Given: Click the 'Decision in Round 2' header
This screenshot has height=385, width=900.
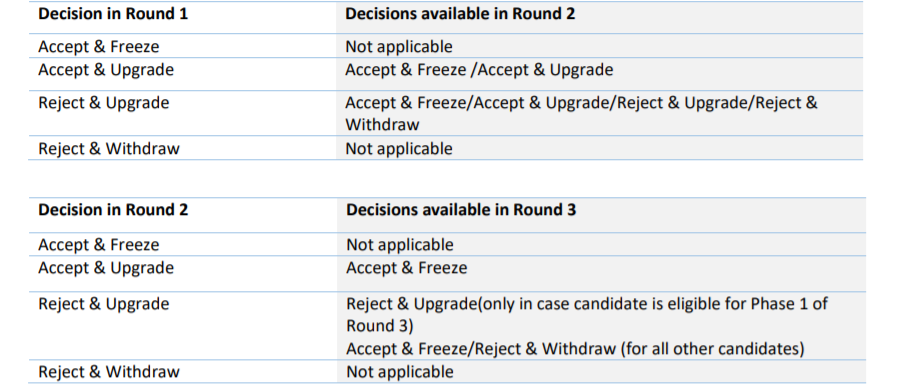Looking at the screenshot, I should pyautogui.click(x=113, y=210).
